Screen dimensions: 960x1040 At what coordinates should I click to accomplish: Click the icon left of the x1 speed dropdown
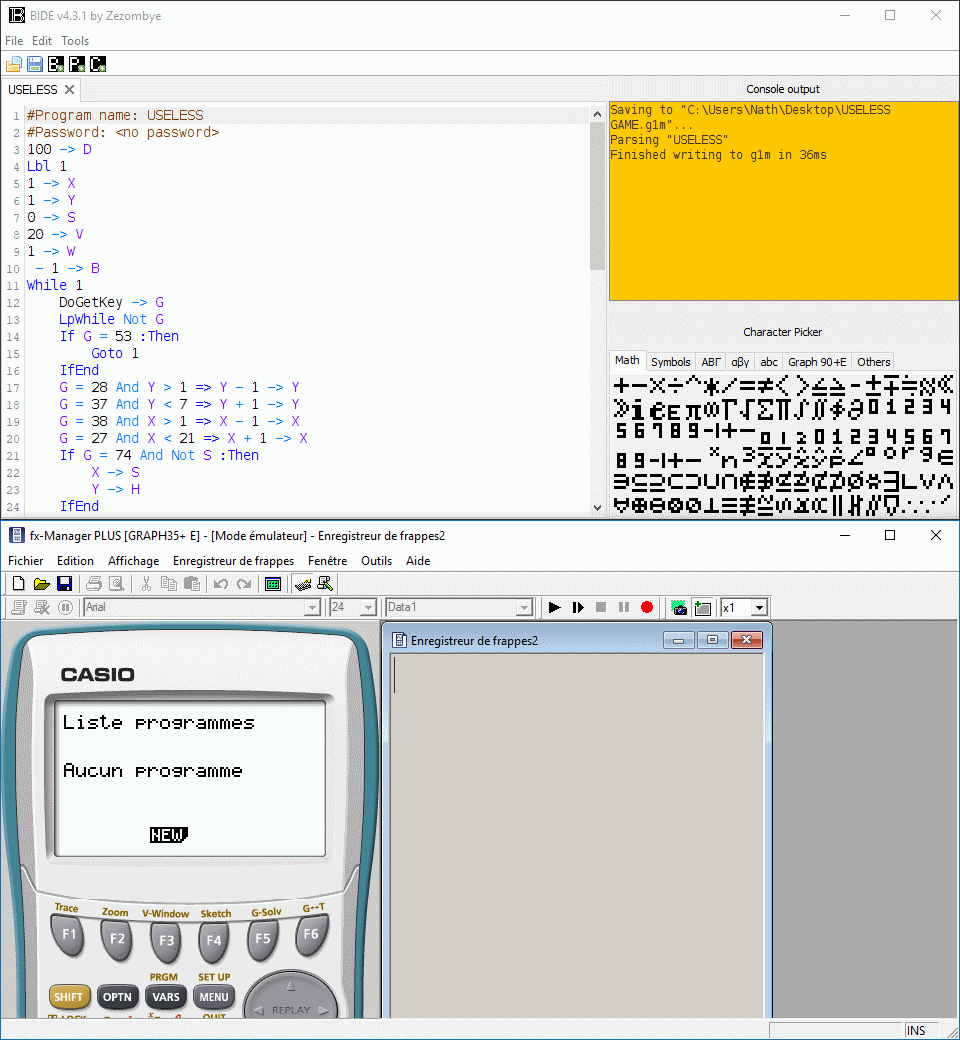point(702,607)
